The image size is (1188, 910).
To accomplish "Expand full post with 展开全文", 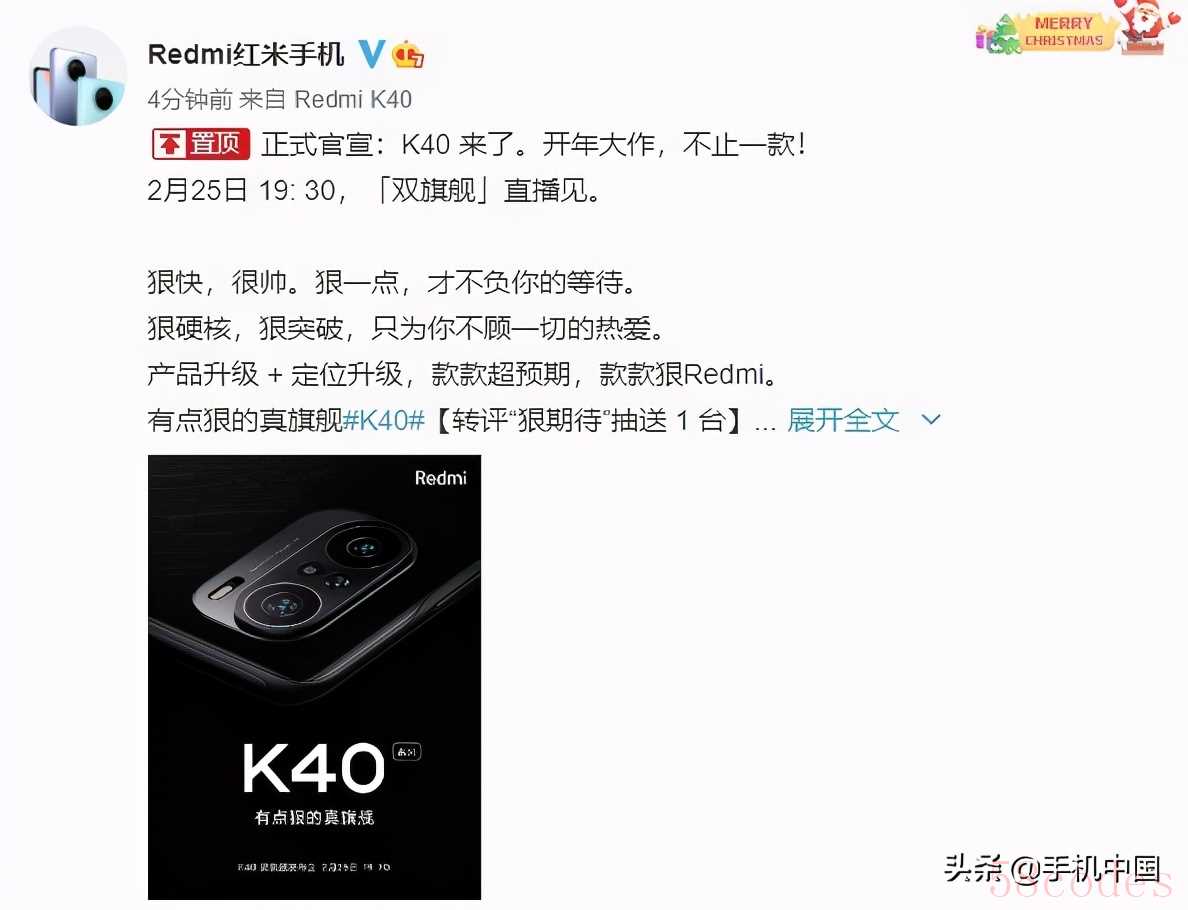I will coord(843,420).
